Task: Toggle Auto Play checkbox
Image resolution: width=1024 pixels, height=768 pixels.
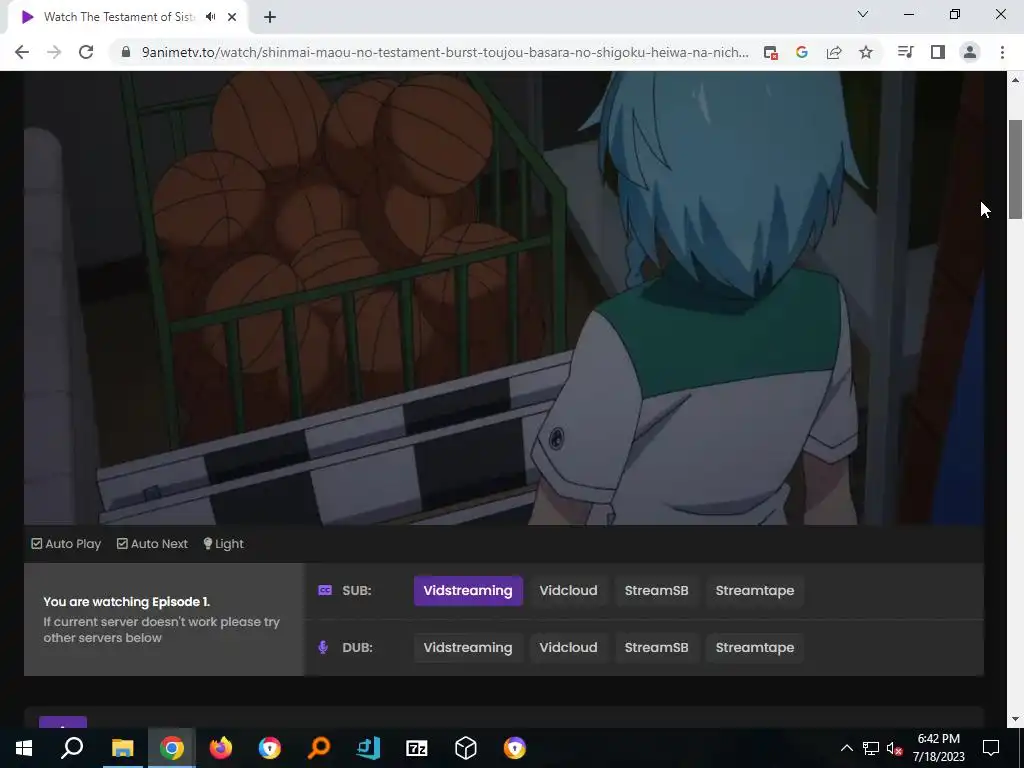Action: (x=37, y=543)
